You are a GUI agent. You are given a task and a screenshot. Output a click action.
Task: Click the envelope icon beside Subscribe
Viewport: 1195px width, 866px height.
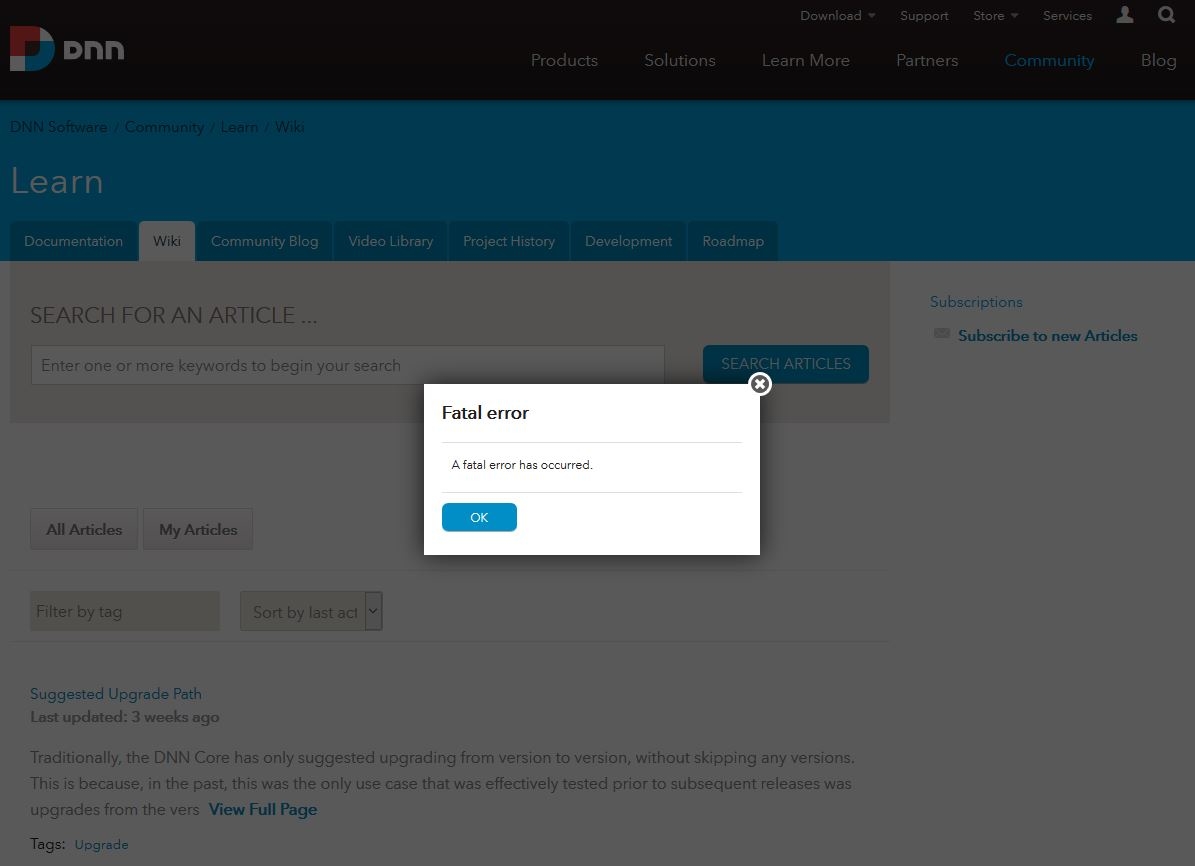[942, 333]
